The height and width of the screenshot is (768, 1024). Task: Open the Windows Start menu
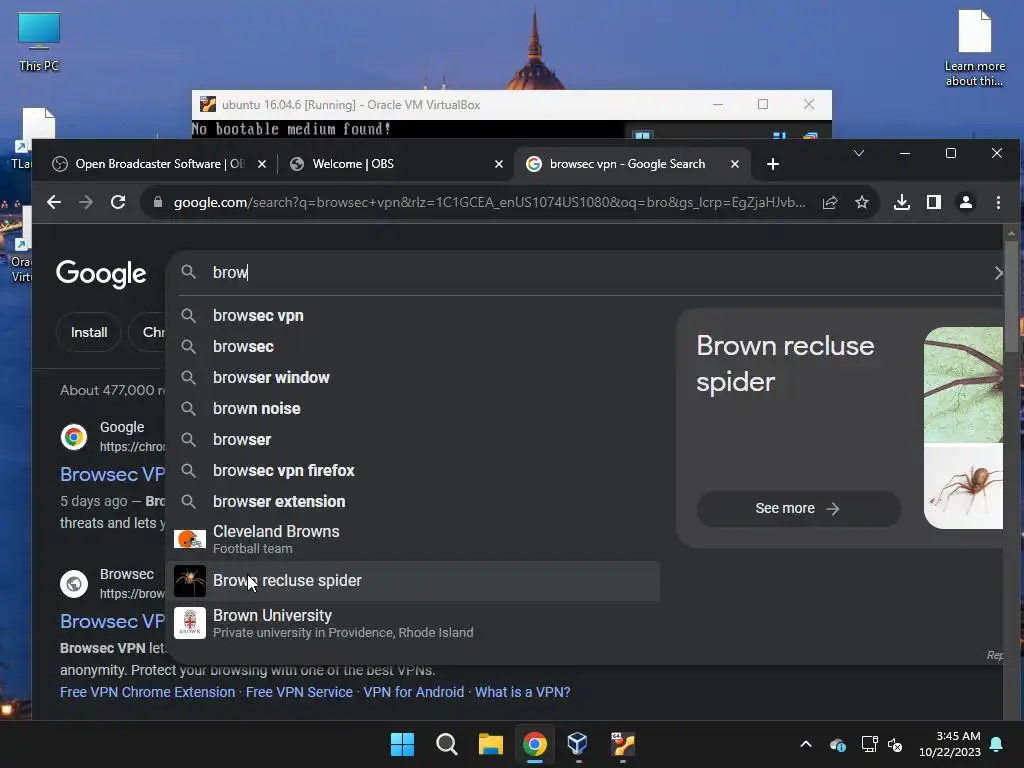click(x=402, y=744)
